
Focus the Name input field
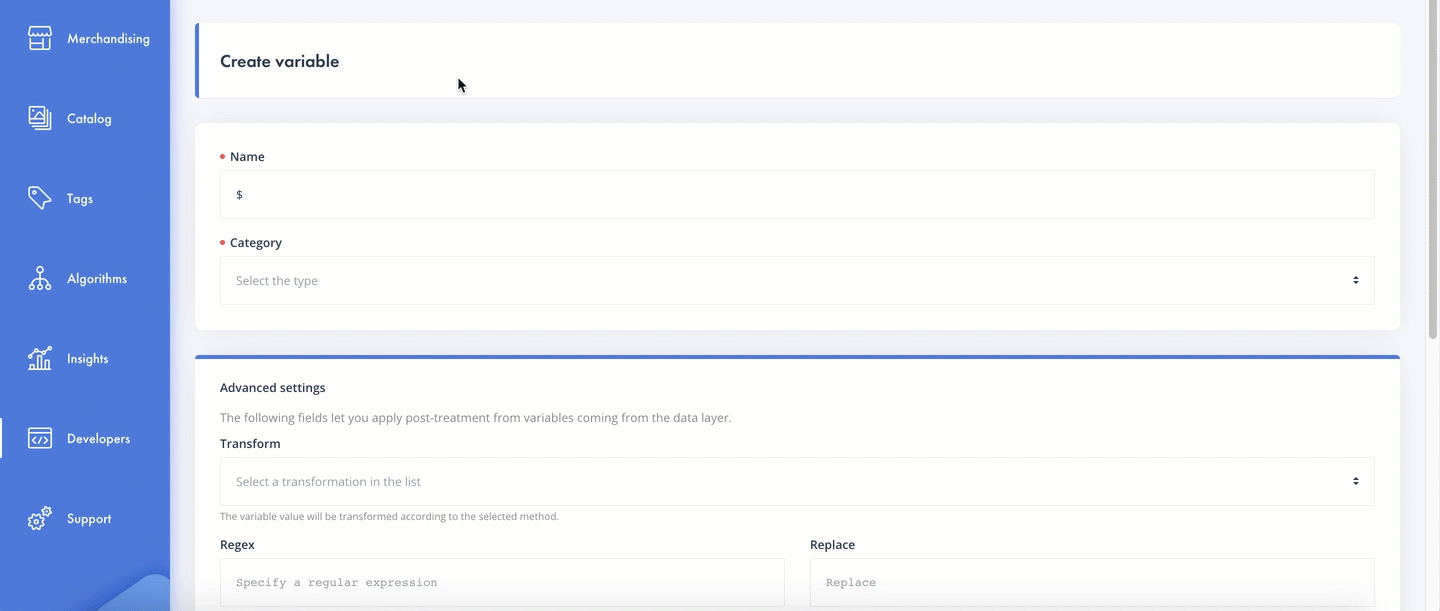coord(797,195)
